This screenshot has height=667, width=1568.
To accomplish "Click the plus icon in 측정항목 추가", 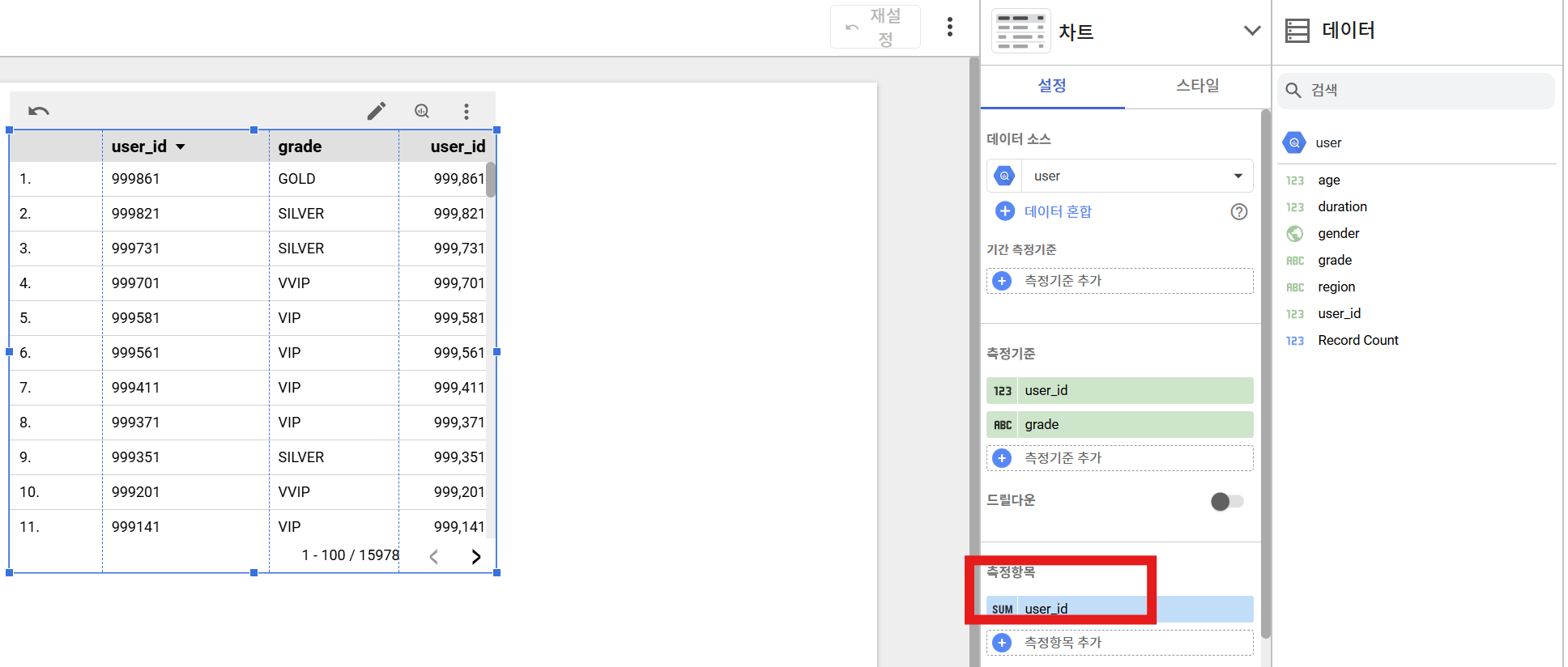I will tap(1002, 643).
